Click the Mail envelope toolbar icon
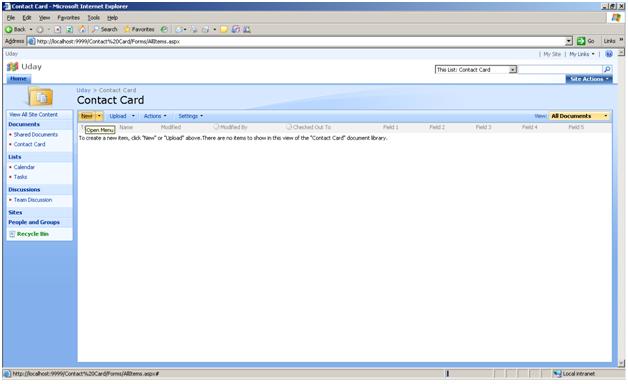This screenshot has width=628, height=384. point(179,29)
